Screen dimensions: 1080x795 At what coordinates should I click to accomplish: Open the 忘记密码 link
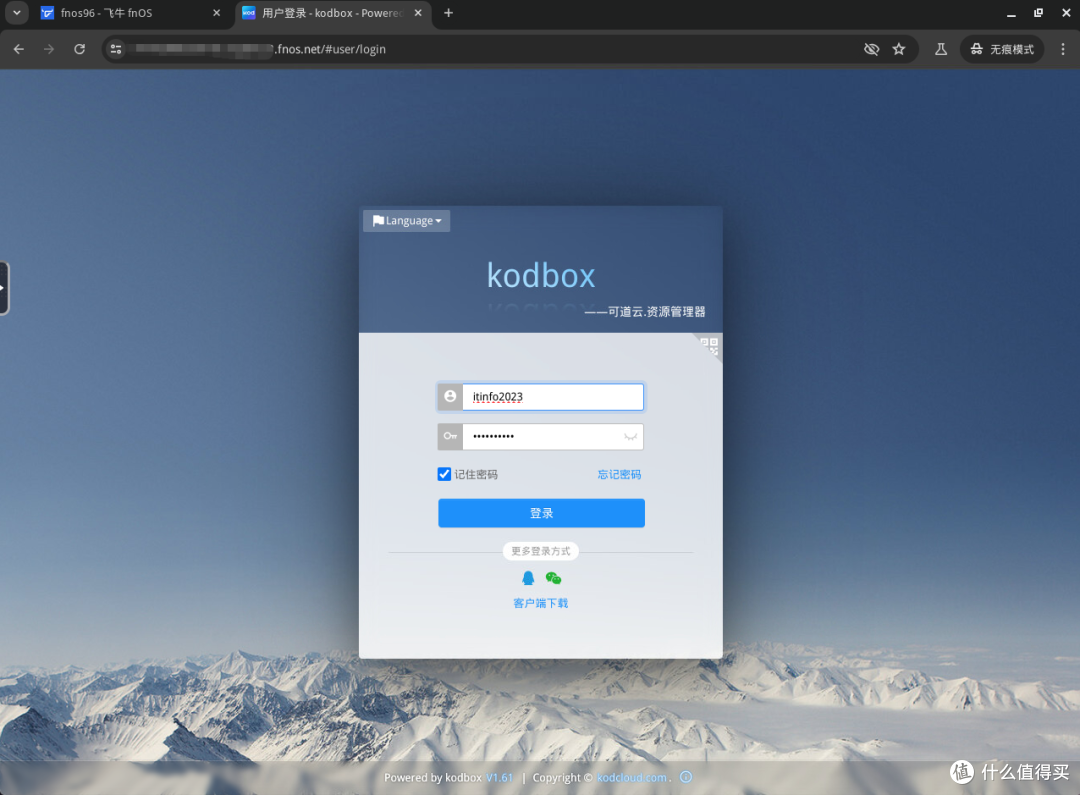(619, 474)
